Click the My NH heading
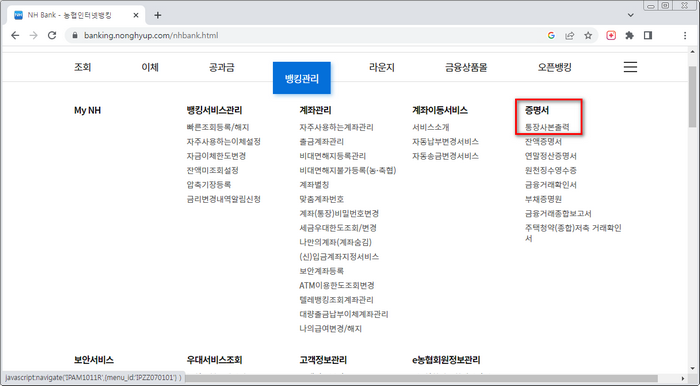 pos(88,110)
